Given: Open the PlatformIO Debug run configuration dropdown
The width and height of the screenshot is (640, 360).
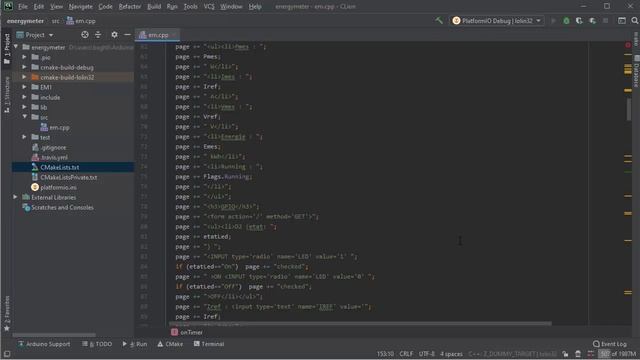Looking at the screenshot, I should pyautogui.click(x=497, y=20).
